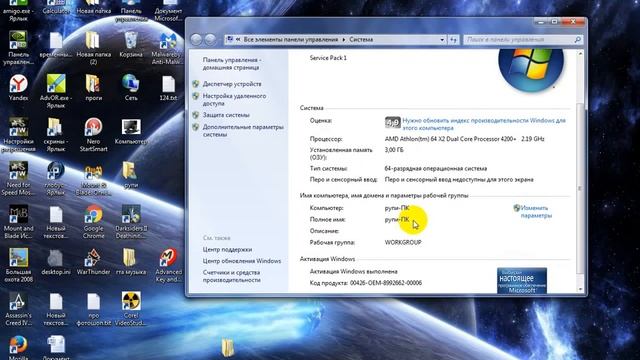
Task: Launch the Darksiders II desktop icon
Action: (x=131, y=221)
